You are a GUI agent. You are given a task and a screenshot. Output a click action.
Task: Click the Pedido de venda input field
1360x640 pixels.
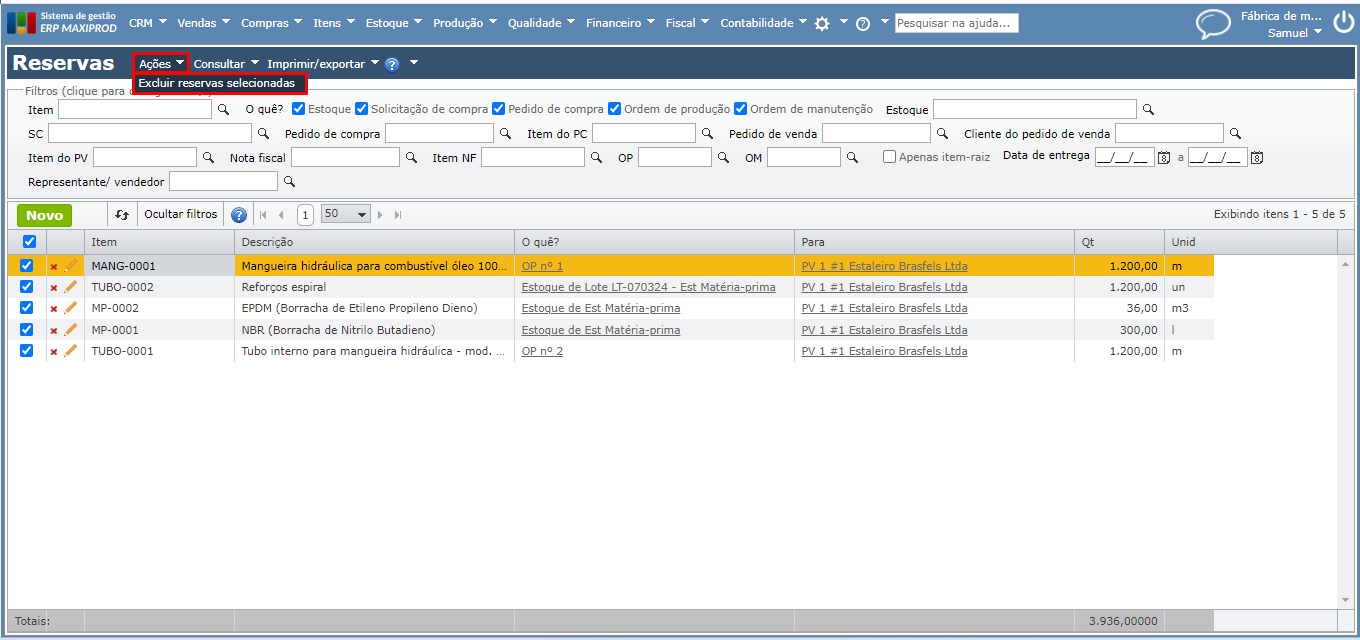click(x=876, y=134)
